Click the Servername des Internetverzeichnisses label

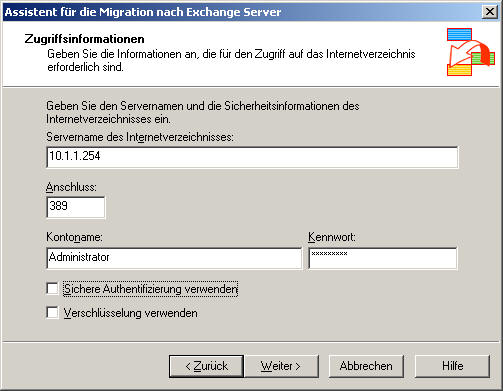point(140,137)
